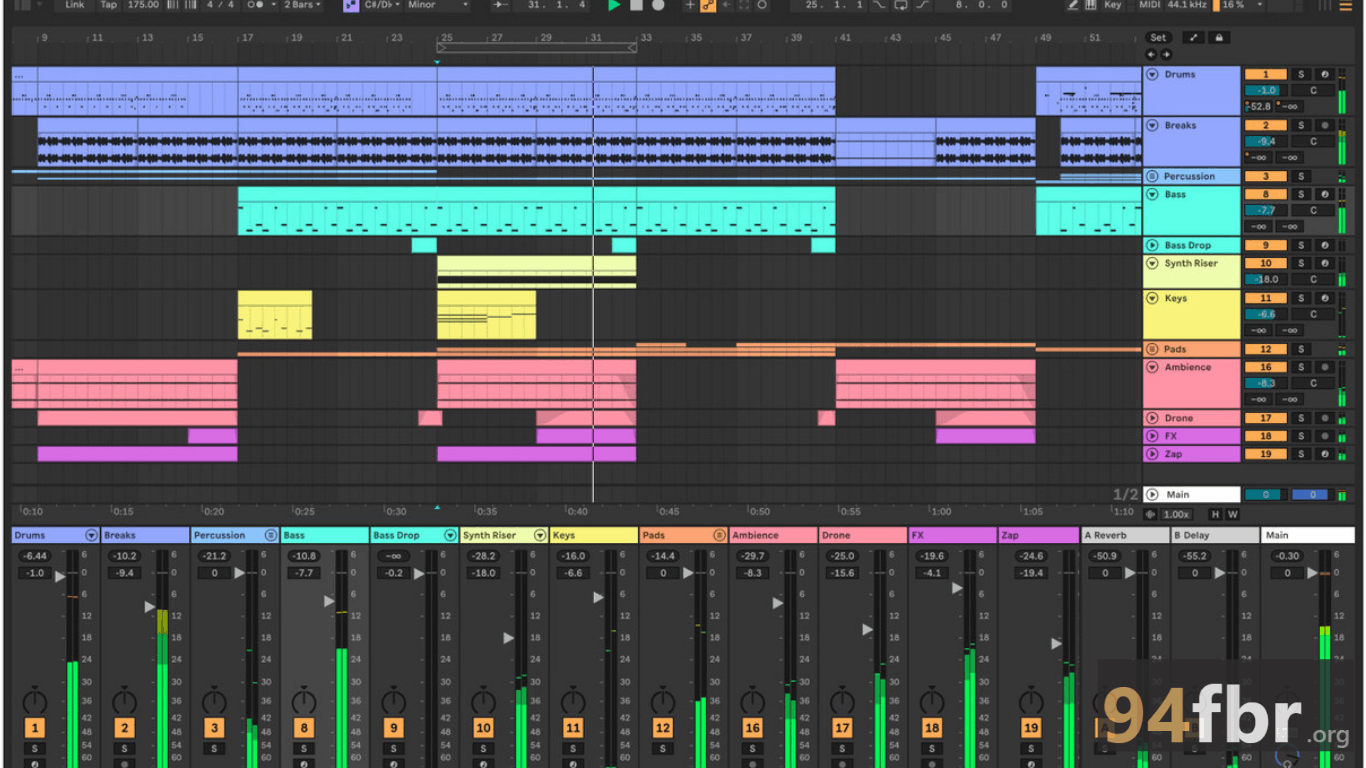Click the H height toggle button
This screenshot has height=768, width=1366.
pos(1215,514)
